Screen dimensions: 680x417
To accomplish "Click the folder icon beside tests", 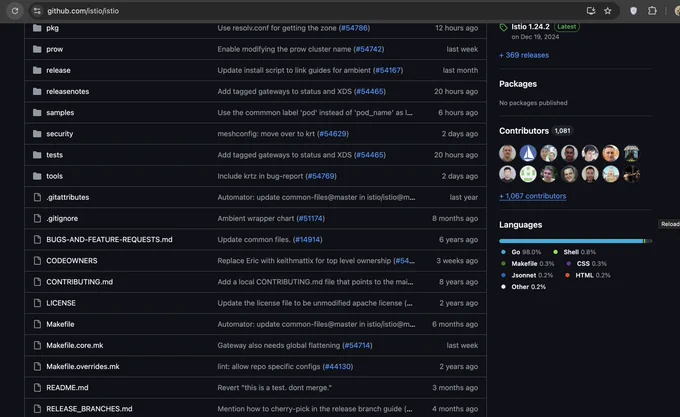I will 37,155.
